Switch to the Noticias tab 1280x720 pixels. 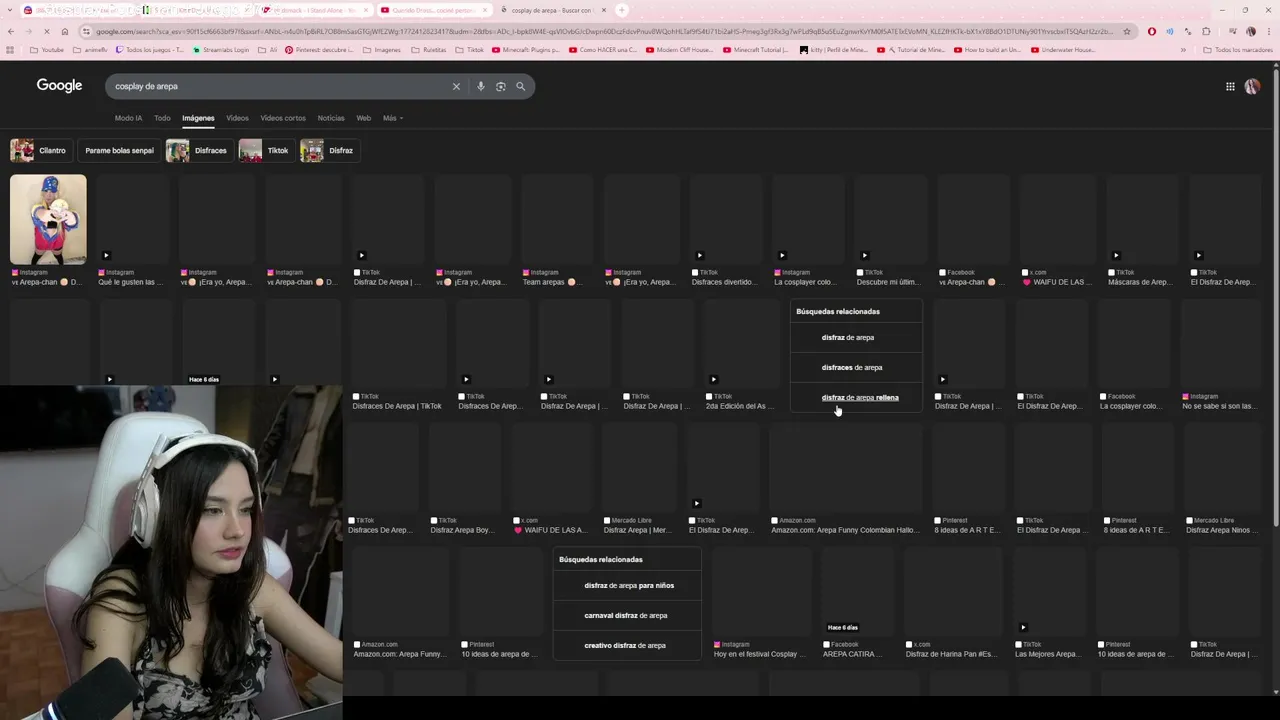pos(331,118)
